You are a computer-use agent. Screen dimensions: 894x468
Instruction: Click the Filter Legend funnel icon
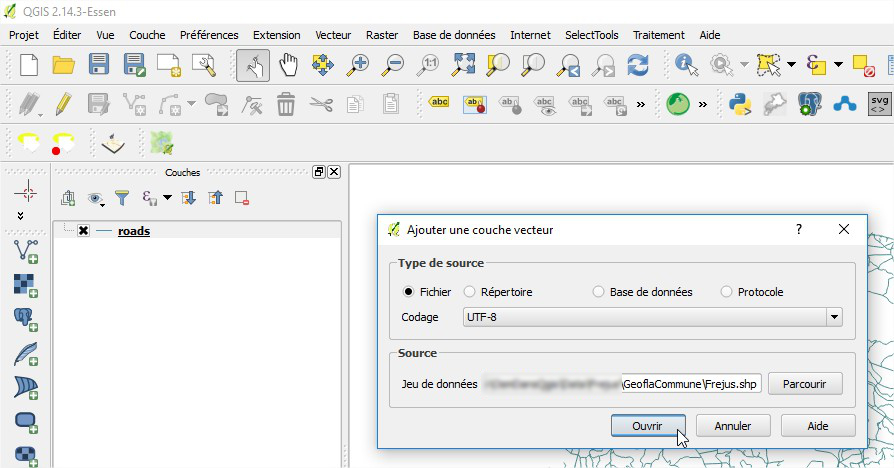122,198
